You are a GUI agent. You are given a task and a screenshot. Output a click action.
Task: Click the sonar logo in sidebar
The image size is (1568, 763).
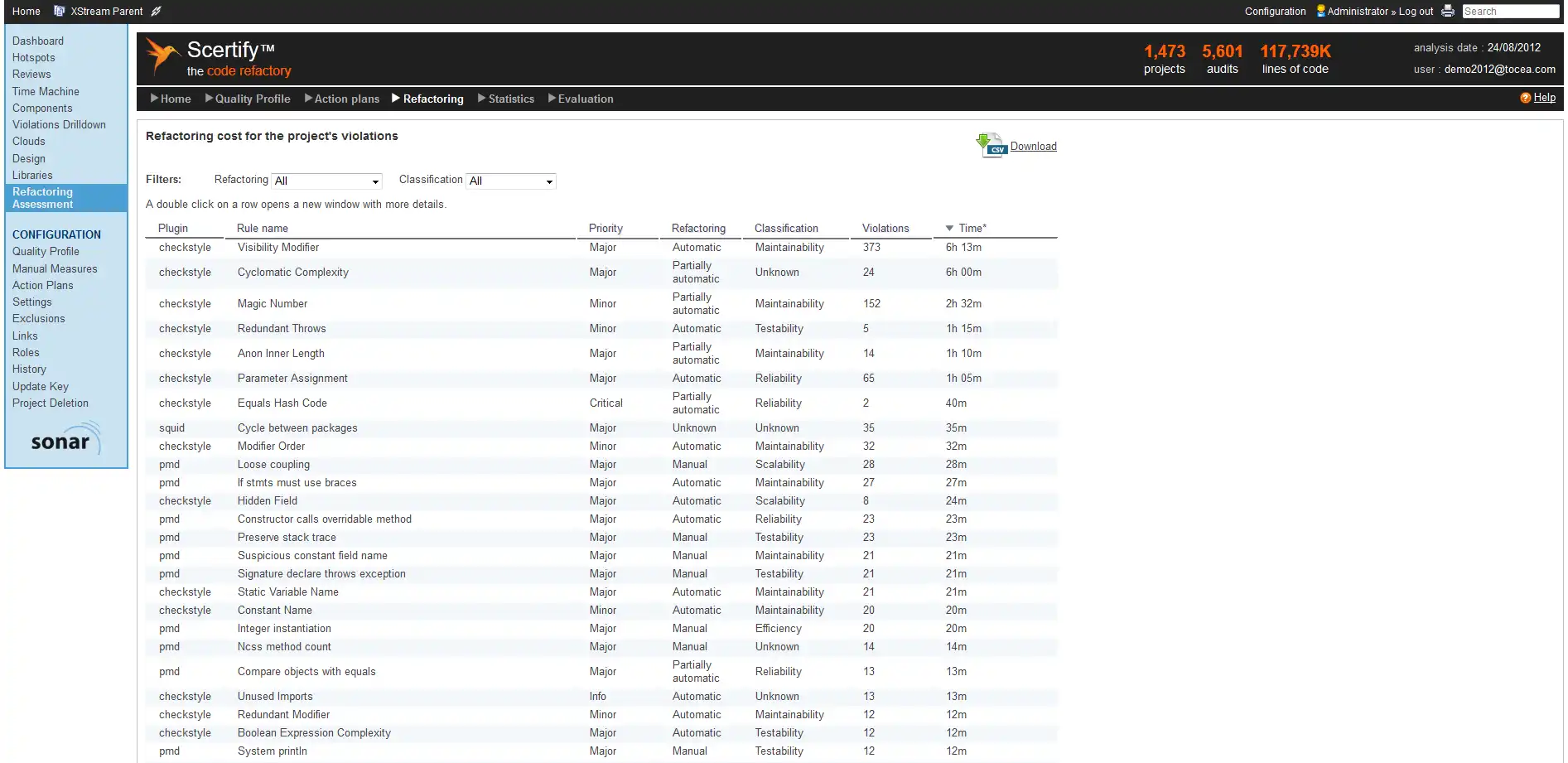(x=65, y=439)
